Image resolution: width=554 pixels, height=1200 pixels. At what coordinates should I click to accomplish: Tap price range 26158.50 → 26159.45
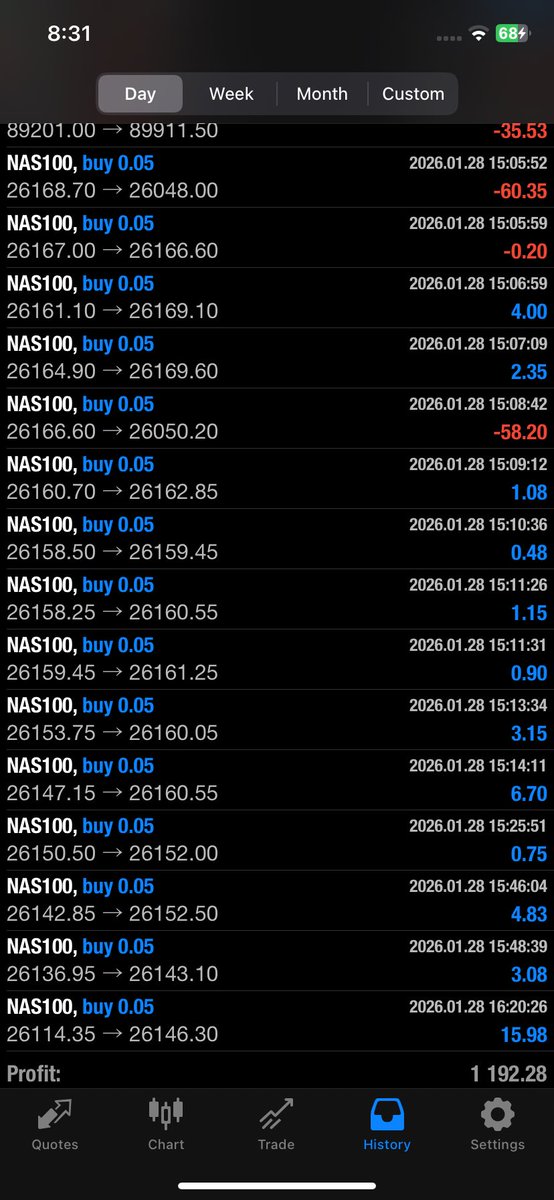[x=112, y=552]
